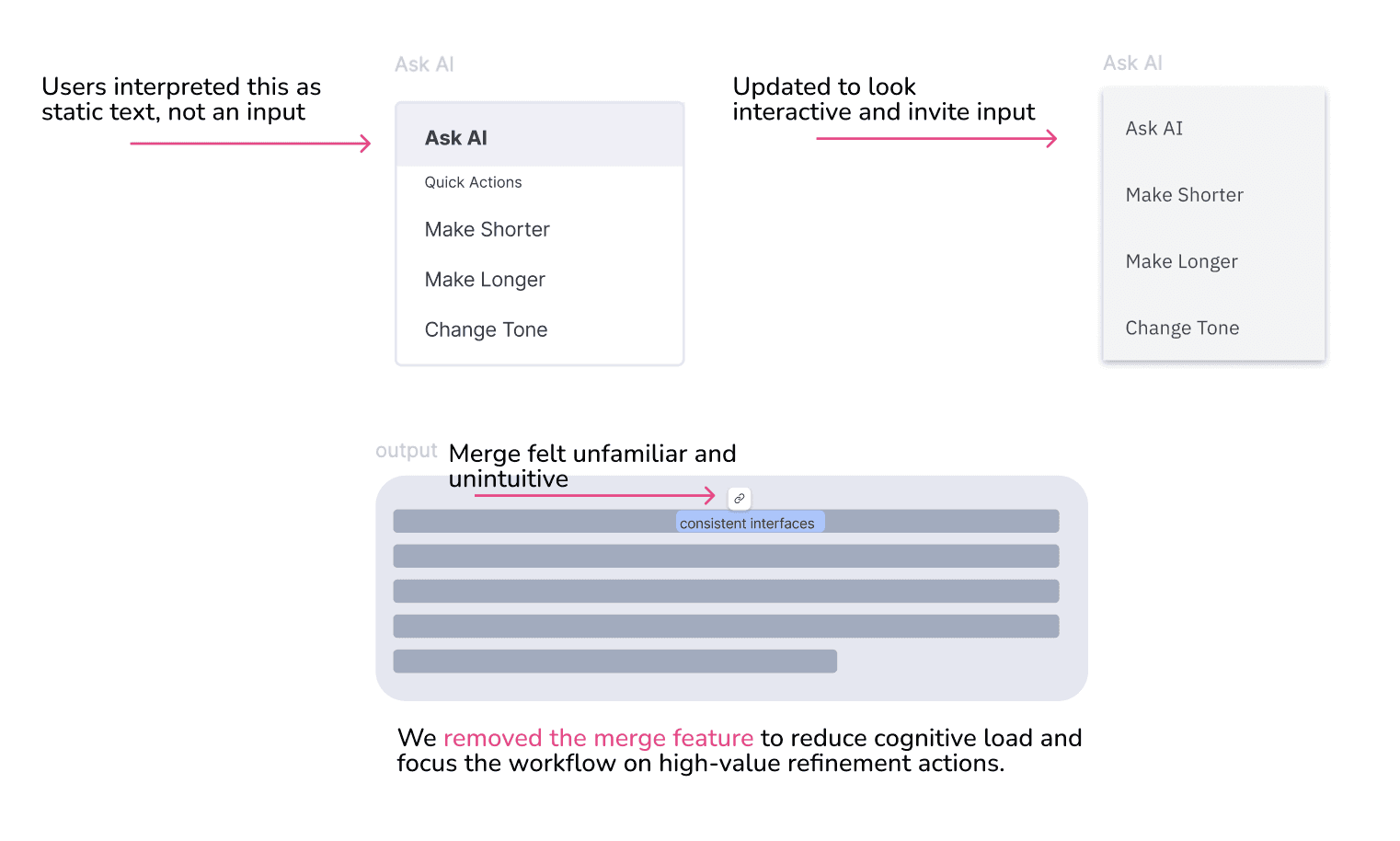Click Ask AI input in the updated menu
The width and height of the screenshot is (1400, 841).
point(1213,128)
